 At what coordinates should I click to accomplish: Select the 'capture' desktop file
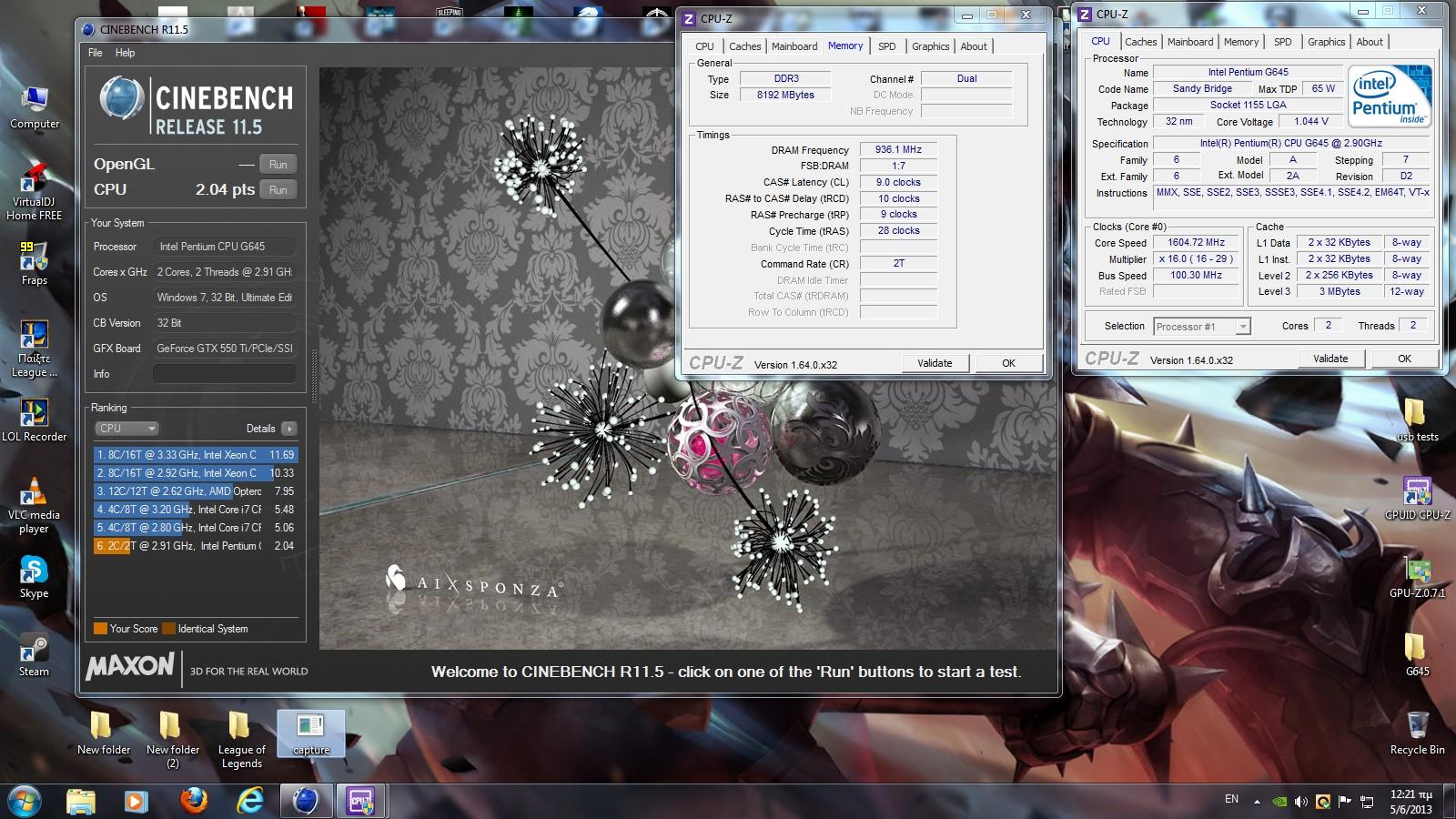tap(310, 733)
